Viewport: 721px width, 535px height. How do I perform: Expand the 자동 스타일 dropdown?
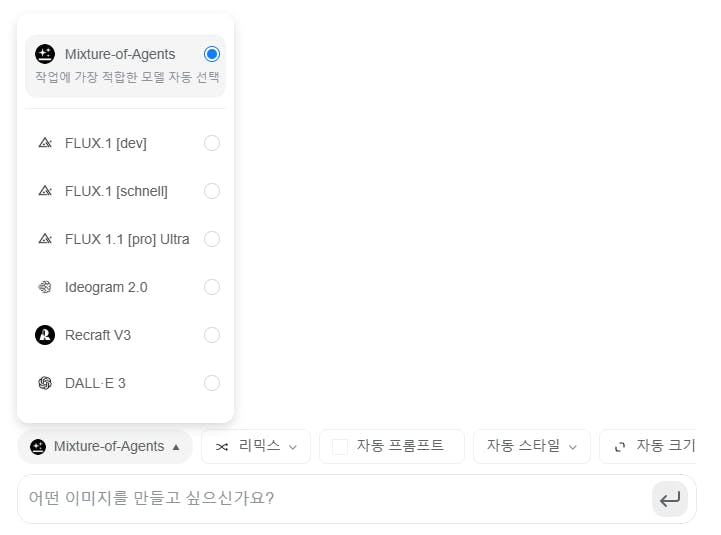[532, 447]
